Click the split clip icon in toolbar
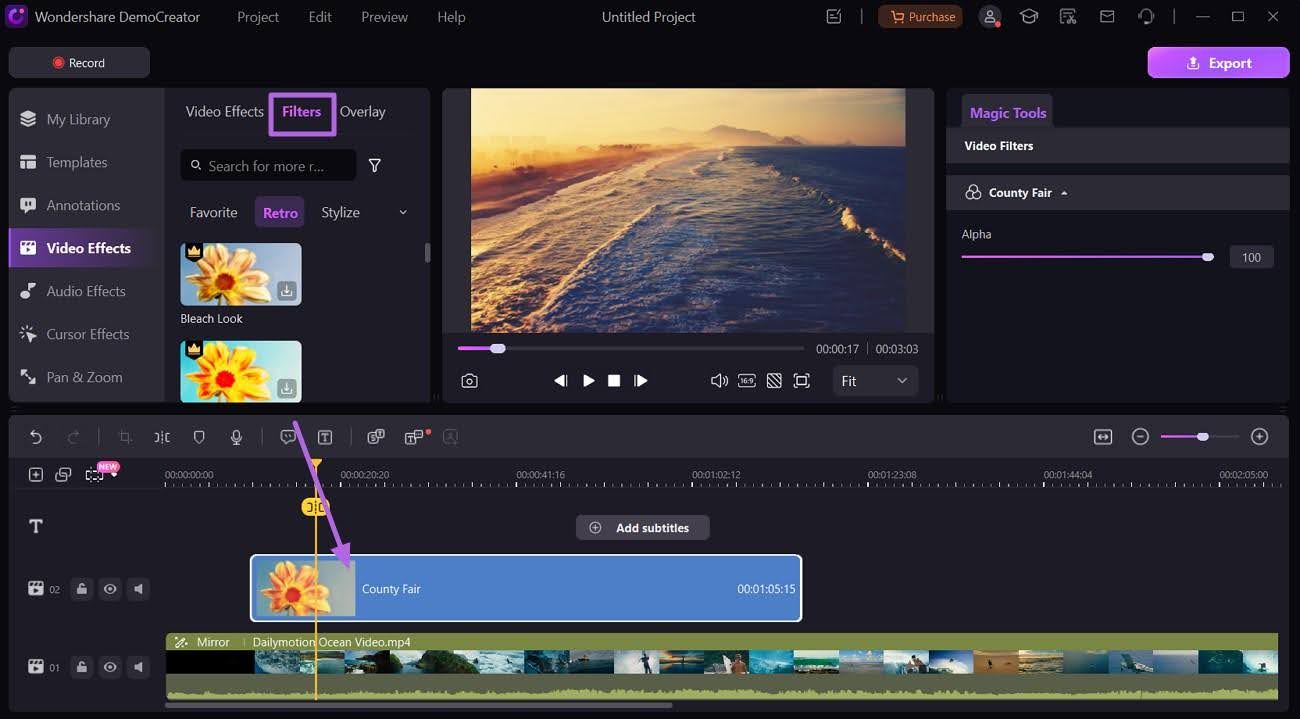Screen dimensions: 1300x719 coord(162,437)
